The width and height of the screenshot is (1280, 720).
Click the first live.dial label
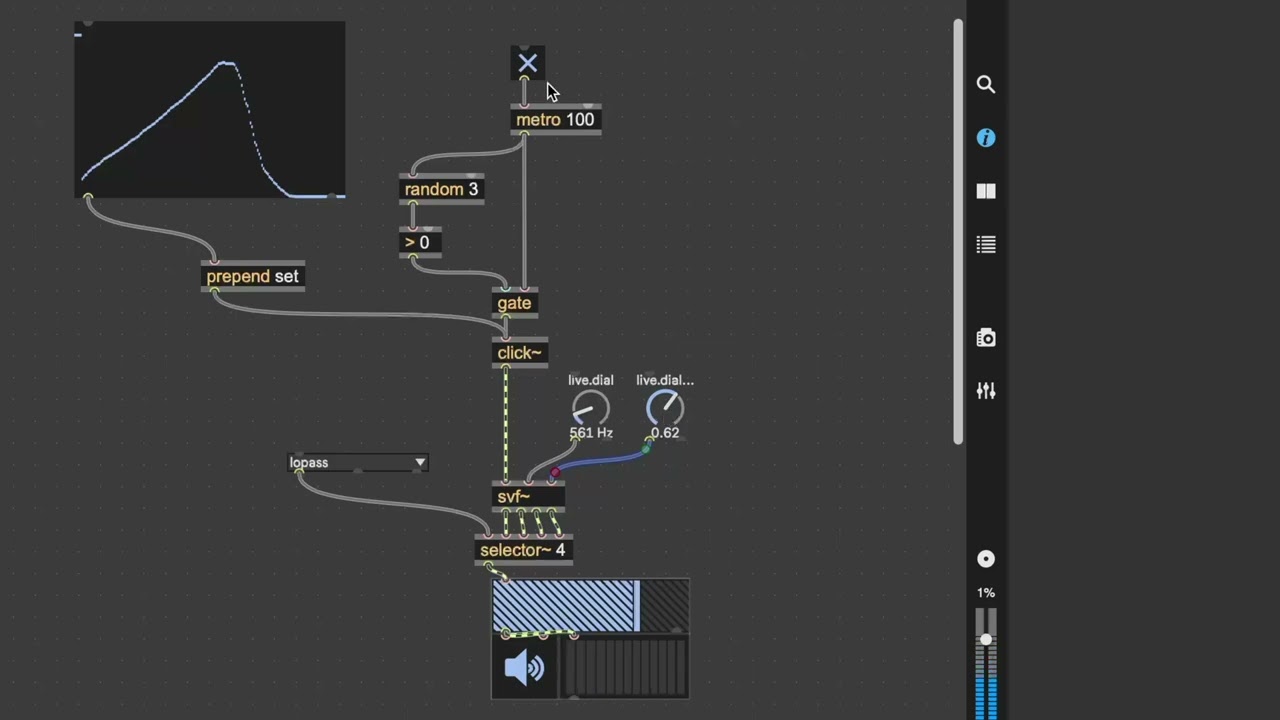[590, 380]
